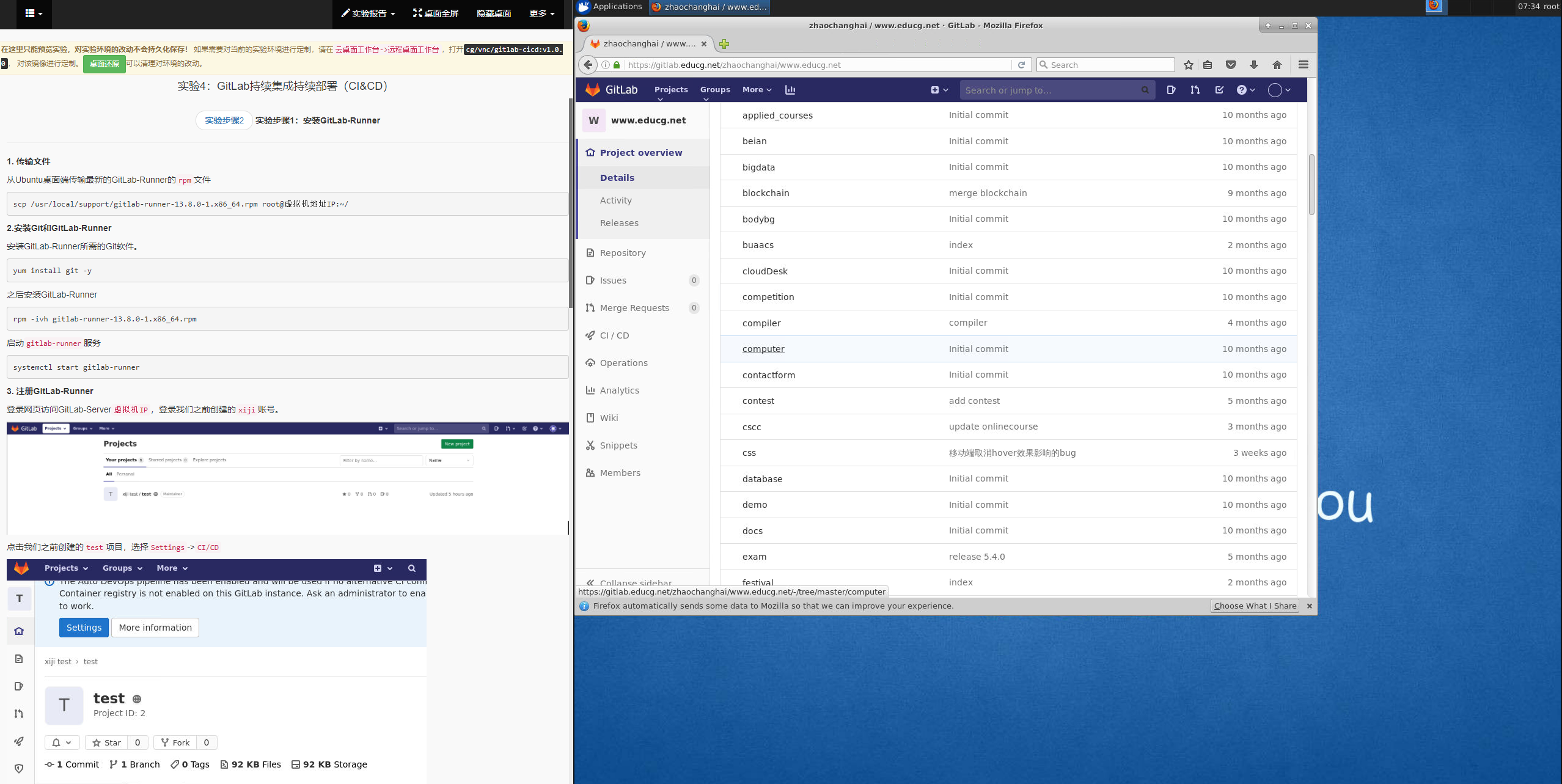
Task: Click Choose What I Share button
Action: coord(1255,606)
